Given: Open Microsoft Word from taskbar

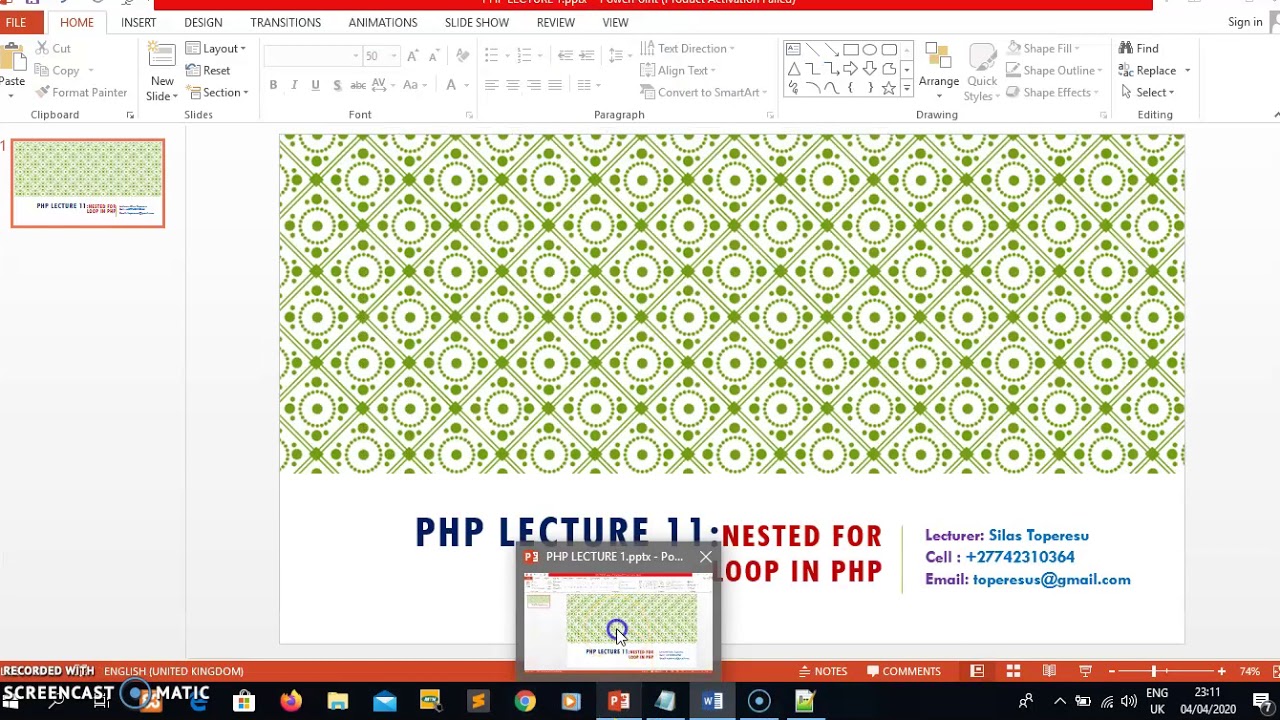Looking at the screenshot, I should pos(712,702).
